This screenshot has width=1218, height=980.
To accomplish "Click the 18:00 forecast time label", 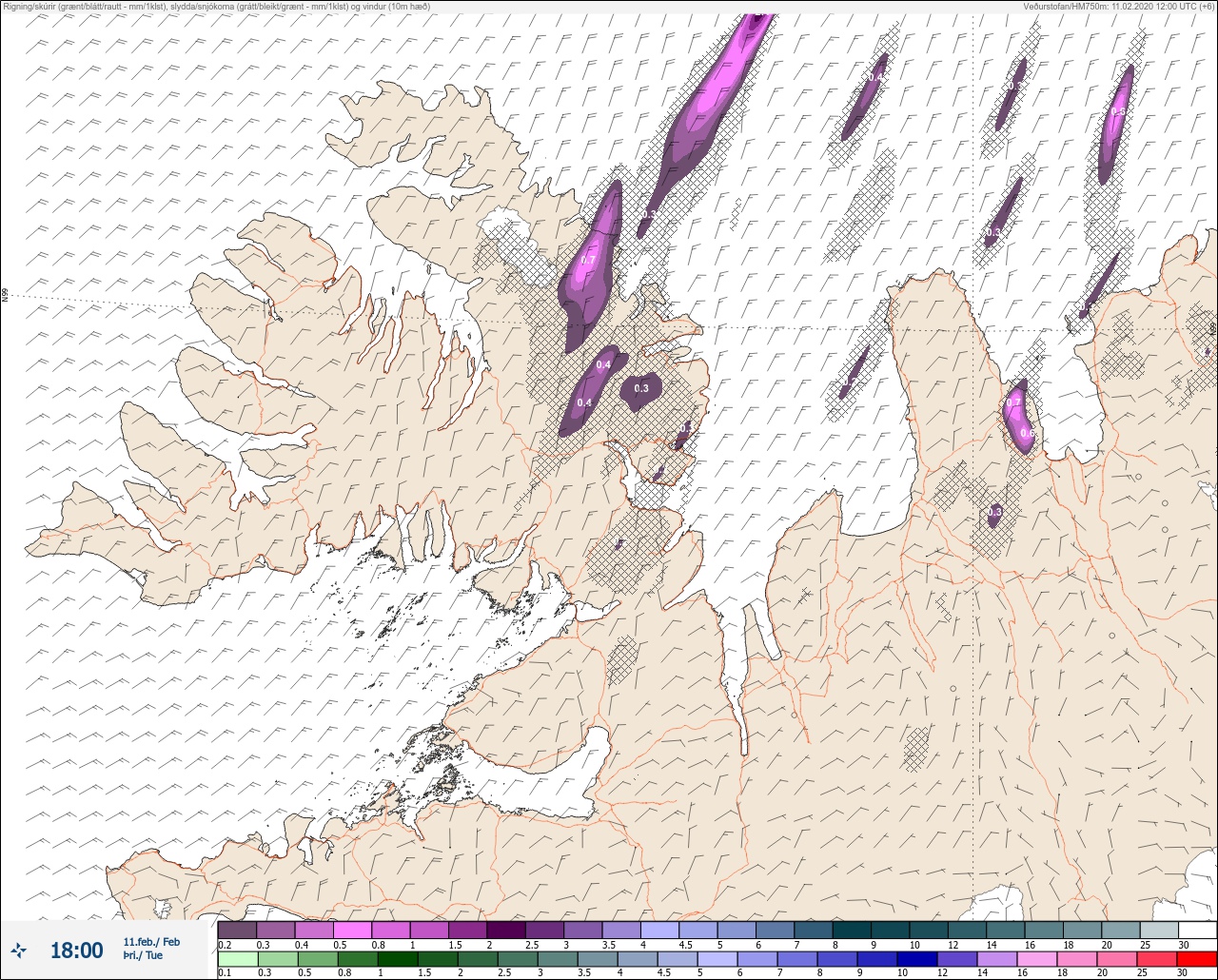I will [x=76, y=950].
